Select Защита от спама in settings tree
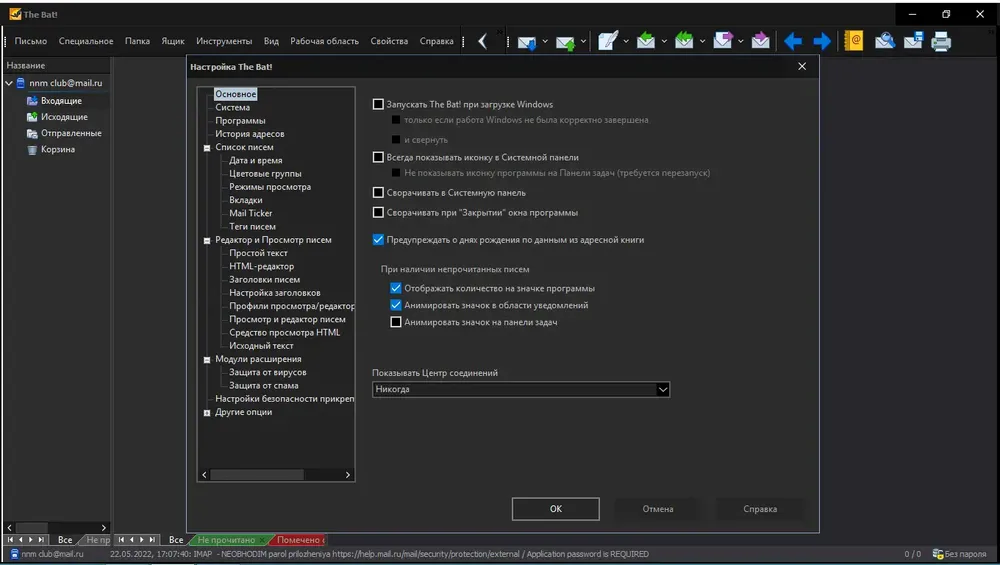 point(263,385)
